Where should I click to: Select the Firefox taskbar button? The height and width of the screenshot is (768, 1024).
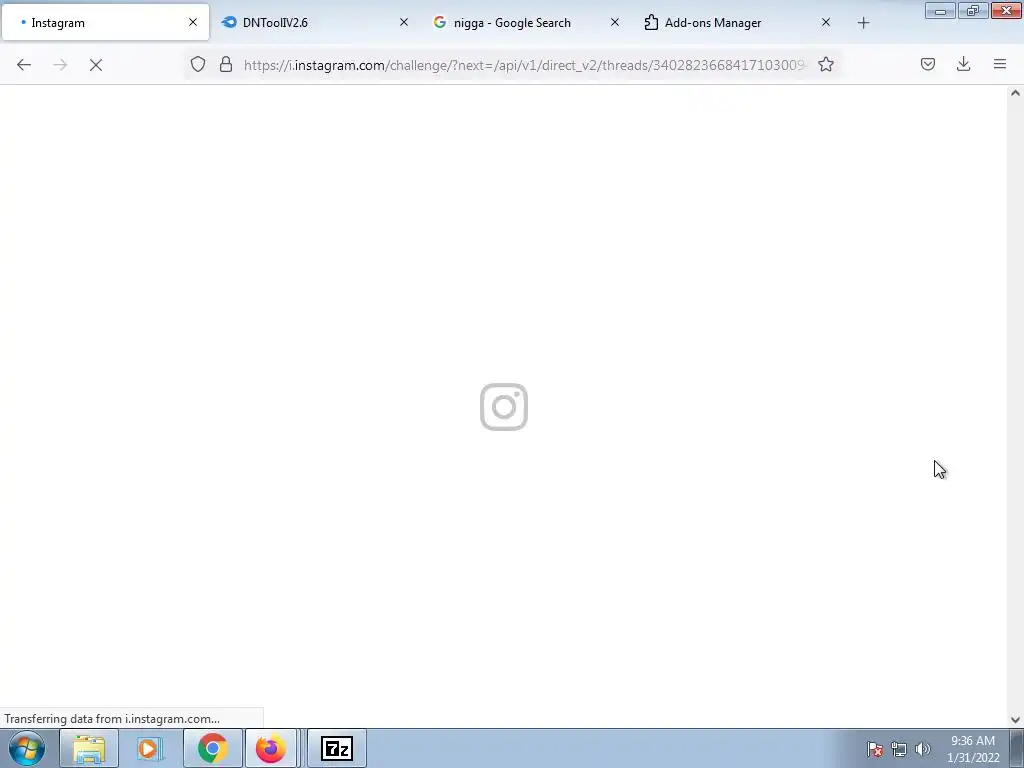tap(270, 748)
